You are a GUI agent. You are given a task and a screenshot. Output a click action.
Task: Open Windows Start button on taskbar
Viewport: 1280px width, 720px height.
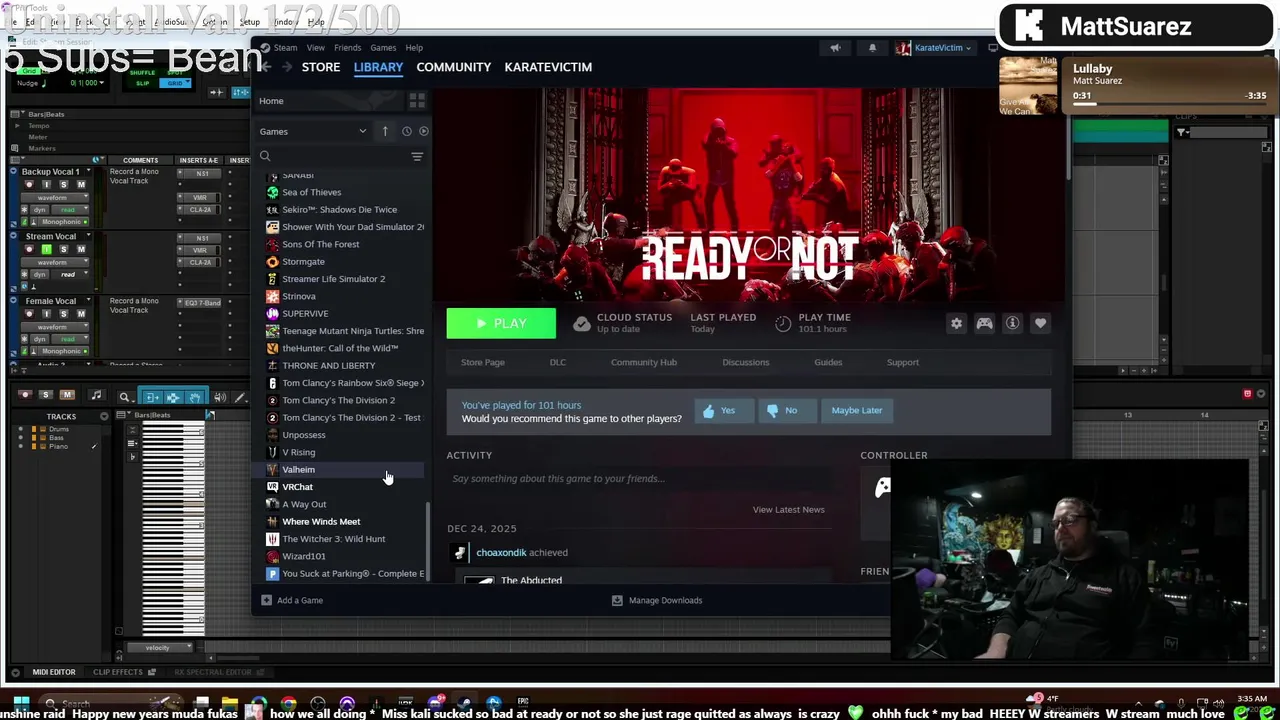[x=22, y=703]
